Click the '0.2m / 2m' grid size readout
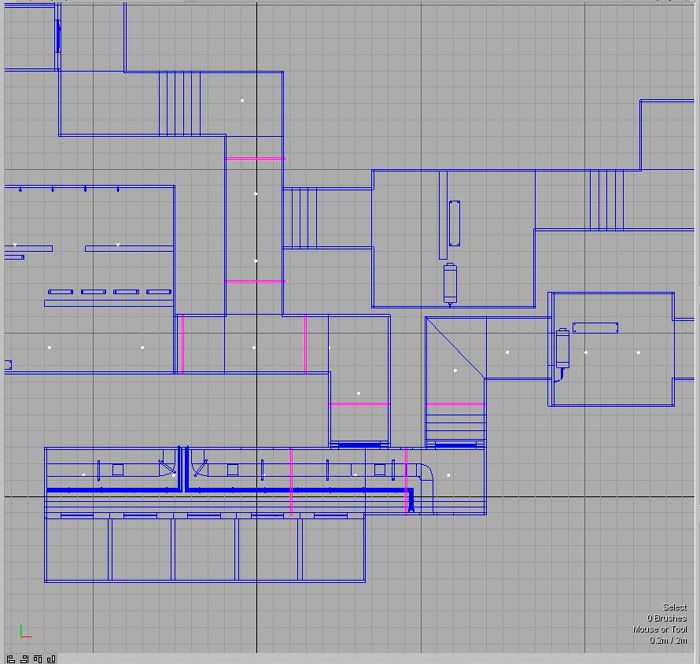Screen dimensions: 700x664 (667, 640)
